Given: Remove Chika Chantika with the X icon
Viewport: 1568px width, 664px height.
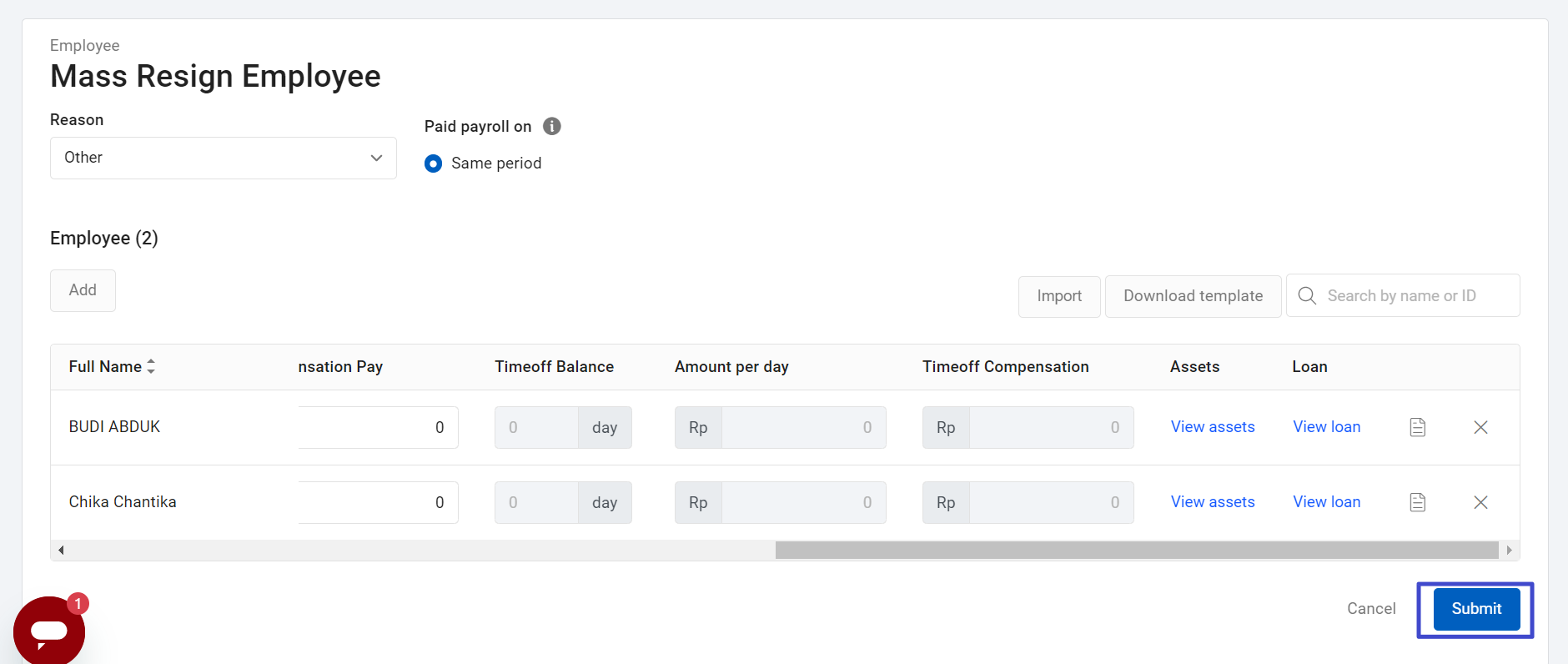Looking at the screenshot, I should [x=1480, y=502].
